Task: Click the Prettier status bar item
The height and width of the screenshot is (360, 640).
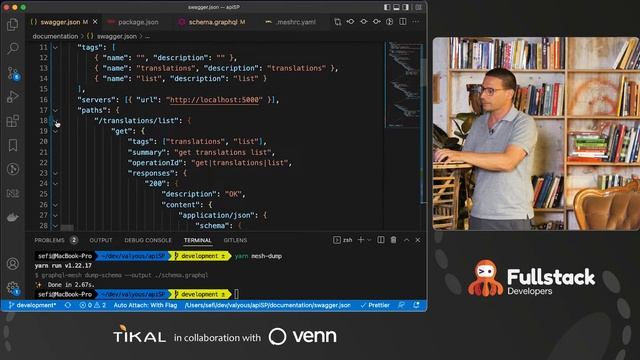Action: pyautogui.click(x=375, y=305)
